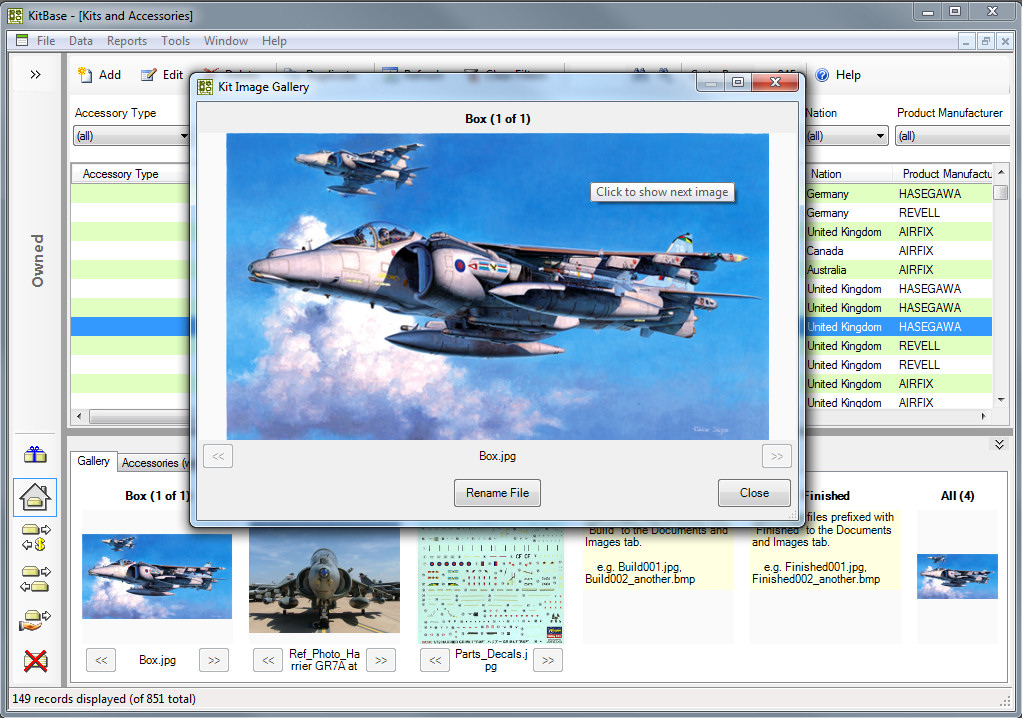Viewport: 1022px width, 718px height.
Task: Click previous button under Box.jpg thumbnail
Action: coord(101,660)
